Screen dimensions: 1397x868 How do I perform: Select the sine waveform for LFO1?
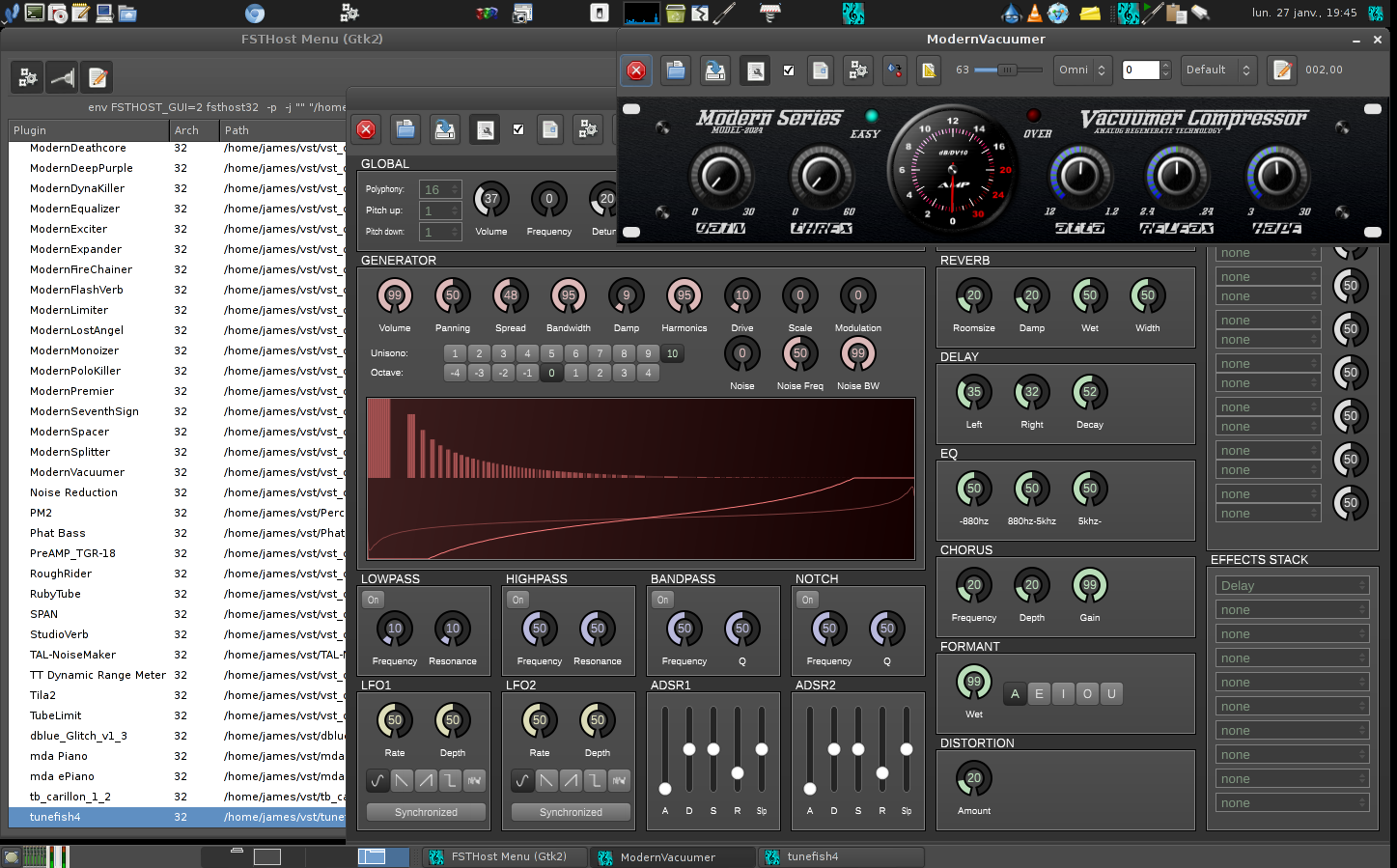(x=377, y=780)
